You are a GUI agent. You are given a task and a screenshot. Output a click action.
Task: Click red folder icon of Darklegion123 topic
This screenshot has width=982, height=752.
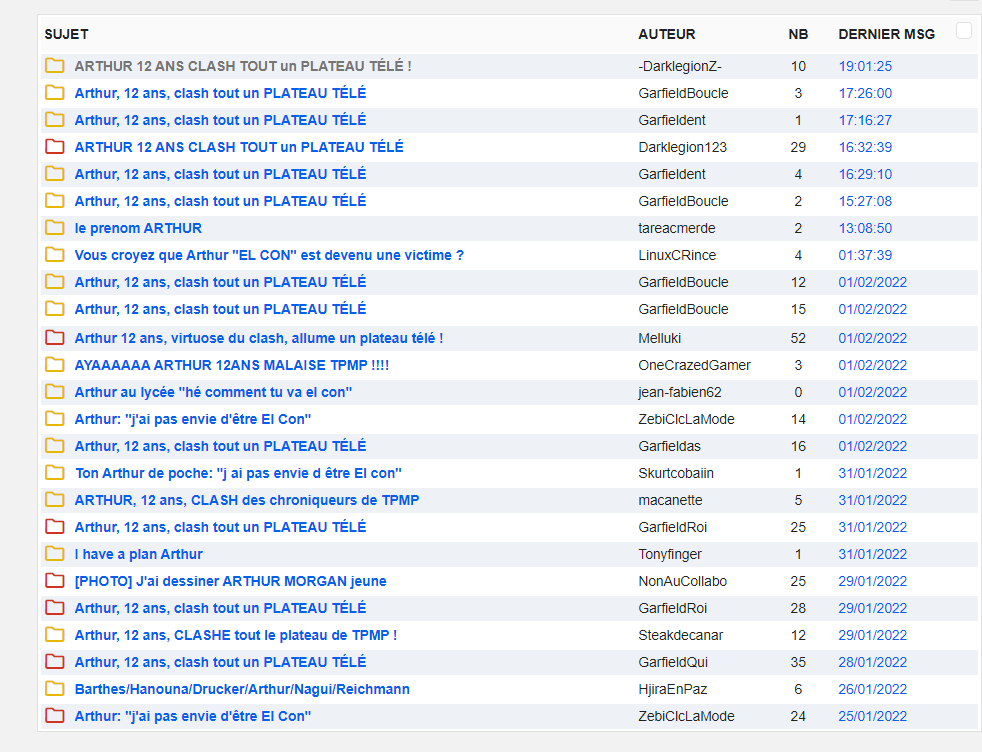[54, 147]
